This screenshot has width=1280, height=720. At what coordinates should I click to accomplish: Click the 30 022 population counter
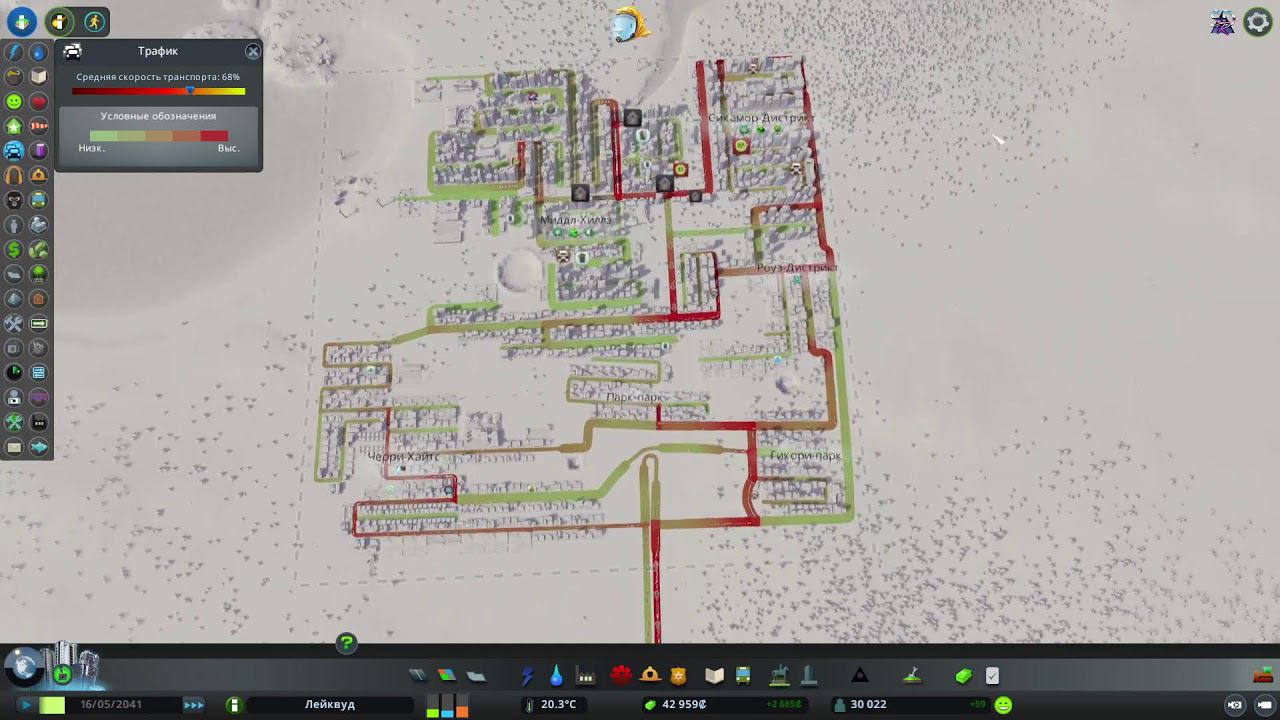[868, 705]
